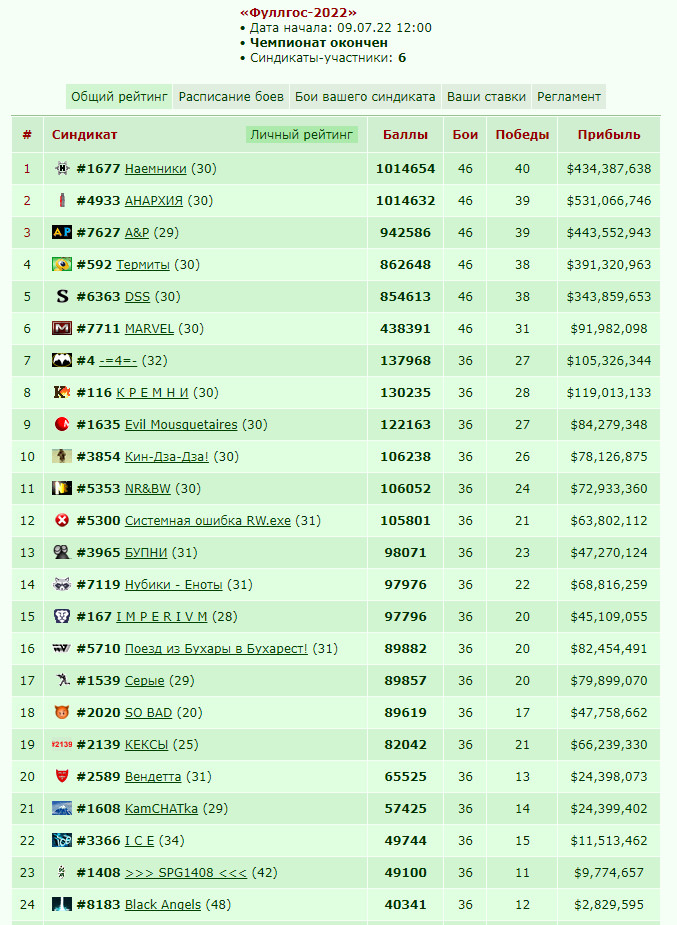Image resolution: width=677 pixels, height=925 pixels.
Task: Click the Black Angels emblem icon
Action: pos(62,904)
